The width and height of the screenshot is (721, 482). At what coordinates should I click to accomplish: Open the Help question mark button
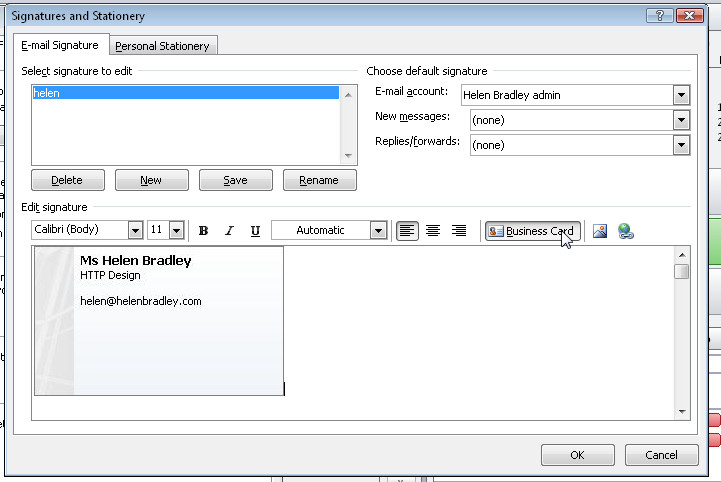[x=659, y=16]
